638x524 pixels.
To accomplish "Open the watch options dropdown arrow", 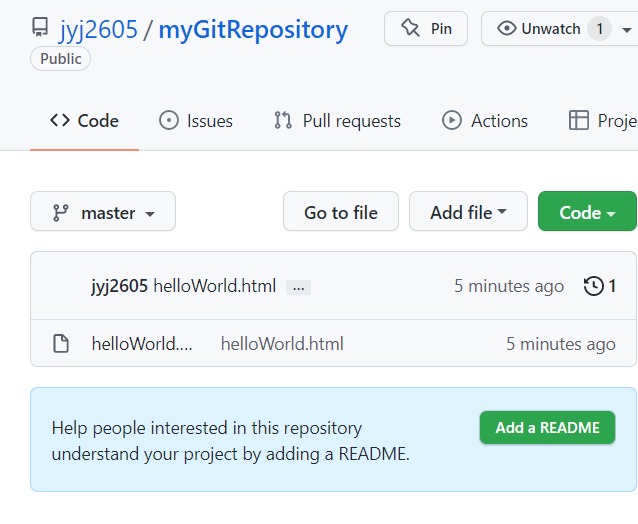I will (x=627, y=30).
